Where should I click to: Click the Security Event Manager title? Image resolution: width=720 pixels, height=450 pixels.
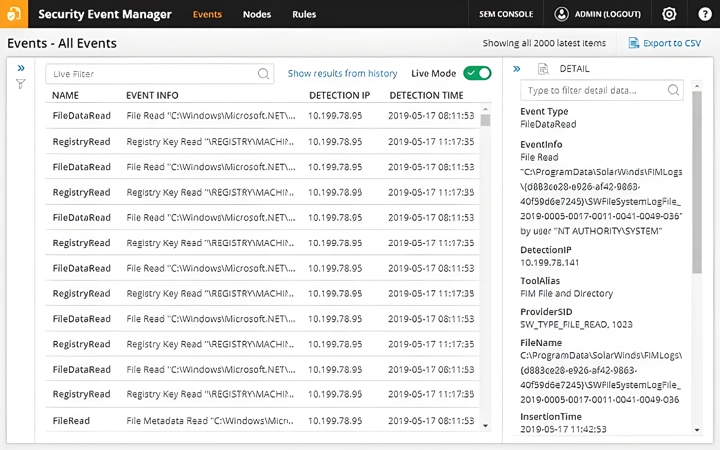(105, 14)
